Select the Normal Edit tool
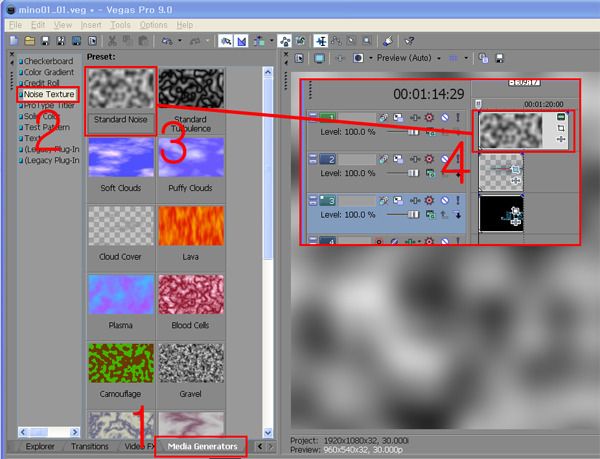The height and width of the screenshot is (459, 600). [x=321, y=41]
